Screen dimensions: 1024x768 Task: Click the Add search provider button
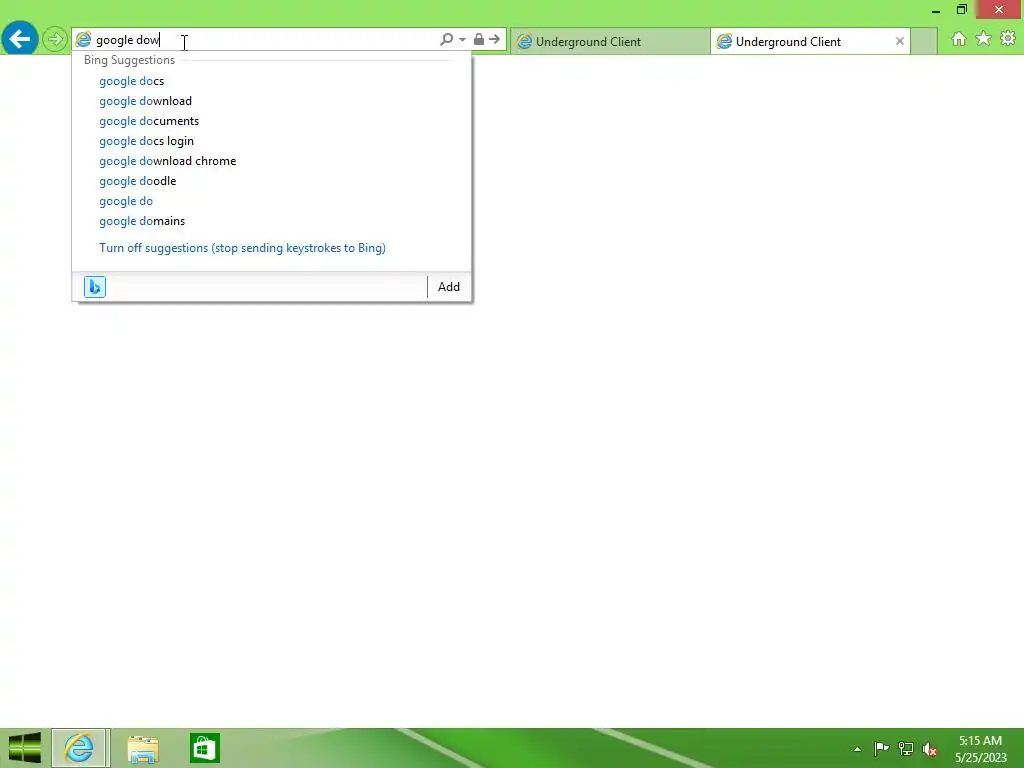(449, 287)
